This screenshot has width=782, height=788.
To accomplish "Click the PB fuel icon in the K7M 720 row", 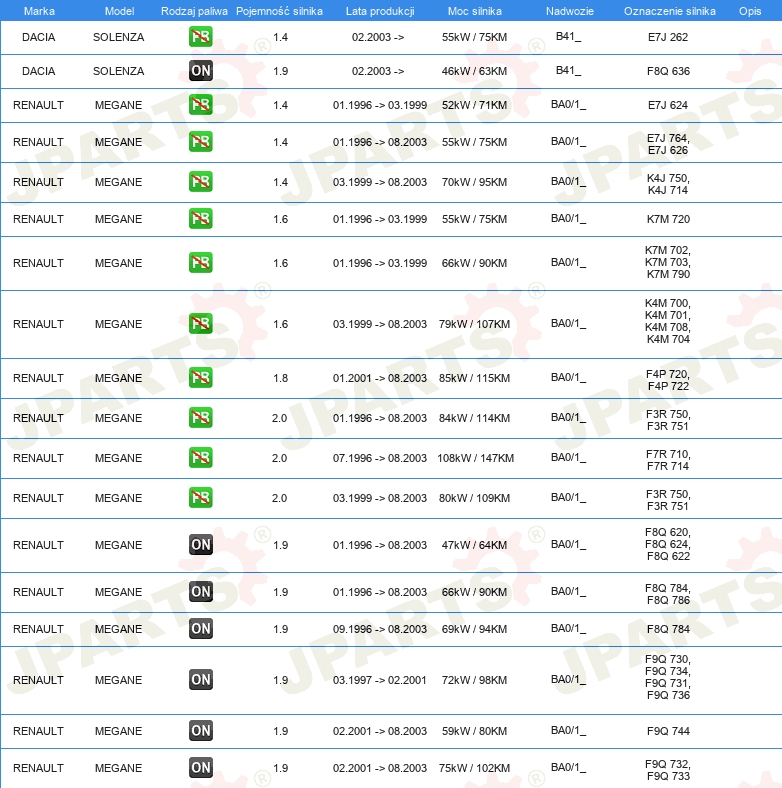I will click(x=200, y=219).
